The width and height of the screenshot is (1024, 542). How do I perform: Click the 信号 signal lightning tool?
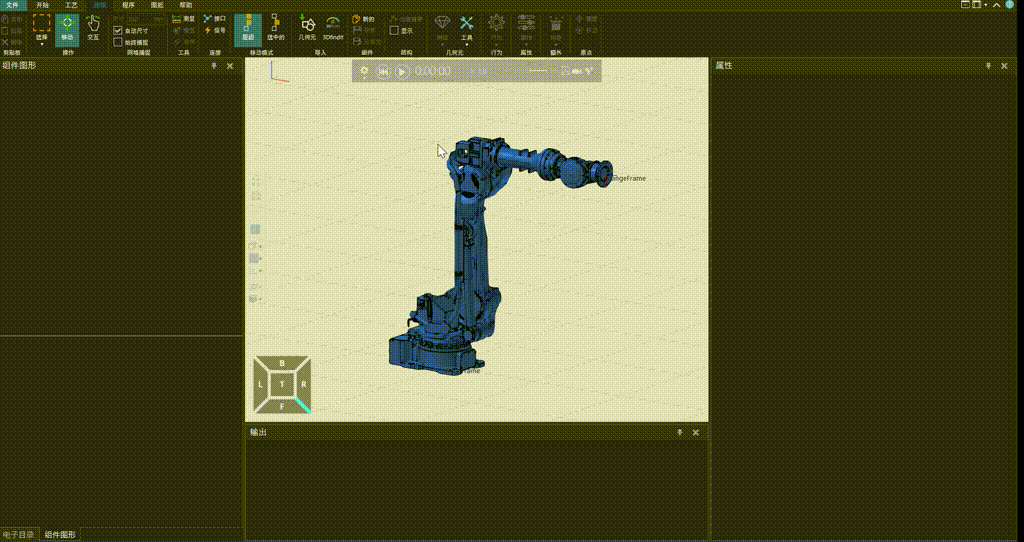(214, 30)
